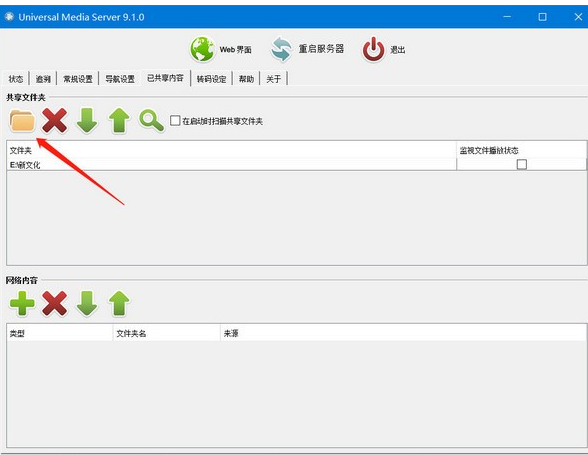Screen dimensions: 588x455
Task: Toggle monitor playback status for E: folder
Action: click(x=522, y=164)
